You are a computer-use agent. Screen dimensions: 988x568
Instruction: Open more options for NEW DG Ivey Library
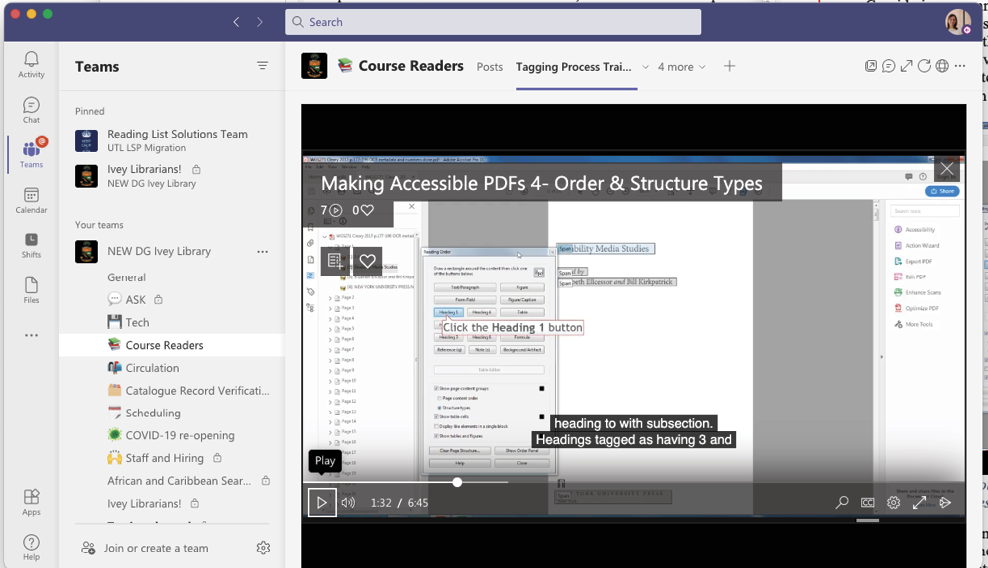(x=263, y=252)
